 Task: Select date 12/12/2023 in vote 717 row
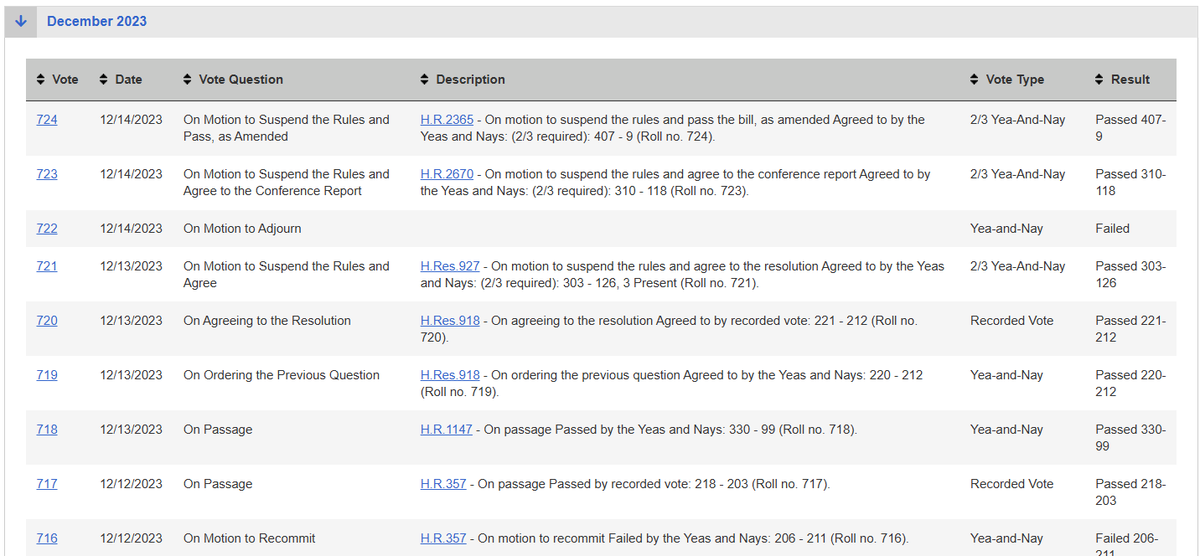coord(131,484)
